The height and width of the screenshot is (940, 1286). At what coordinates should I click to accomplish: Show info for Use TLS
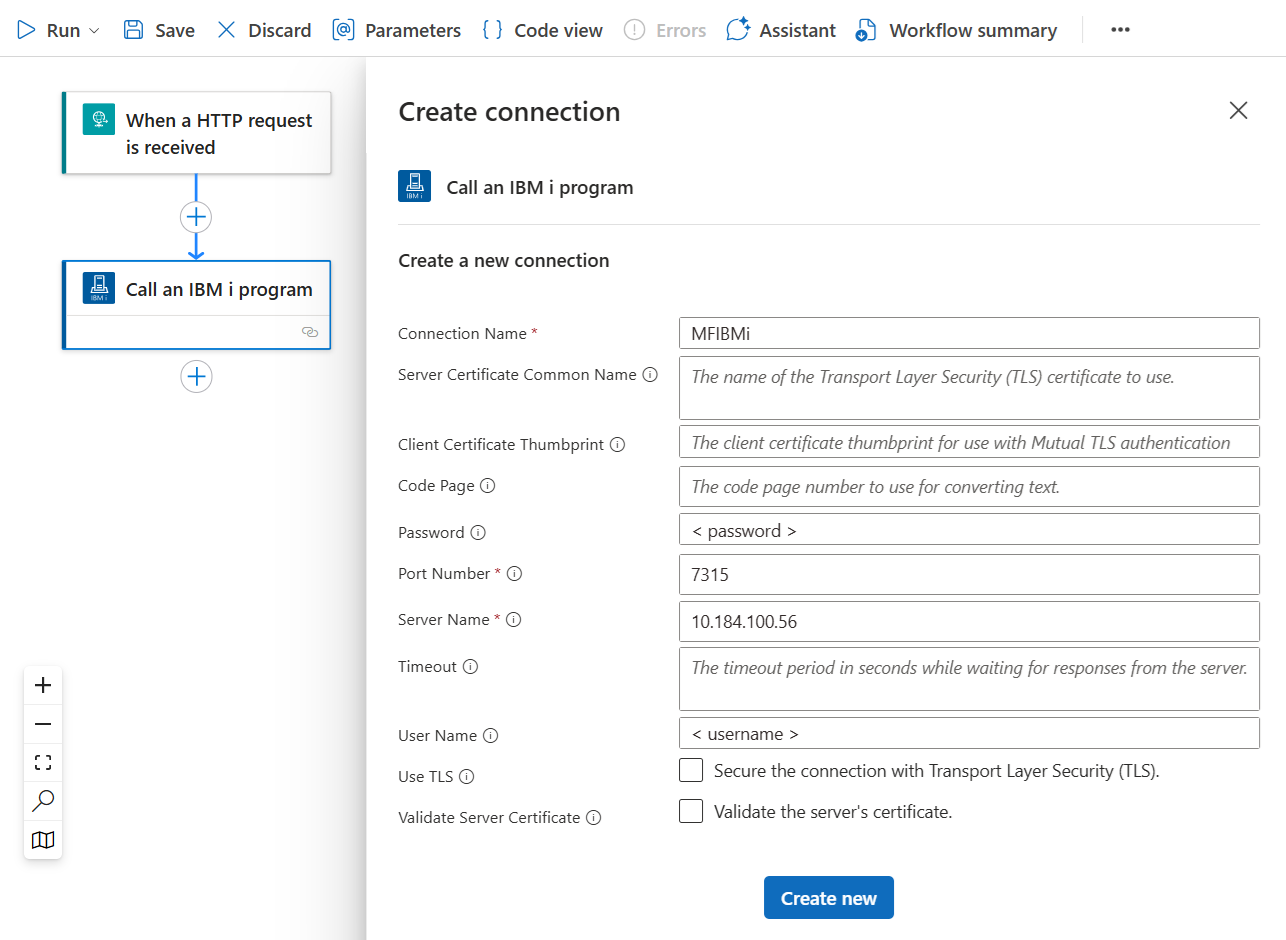[466, 777]
